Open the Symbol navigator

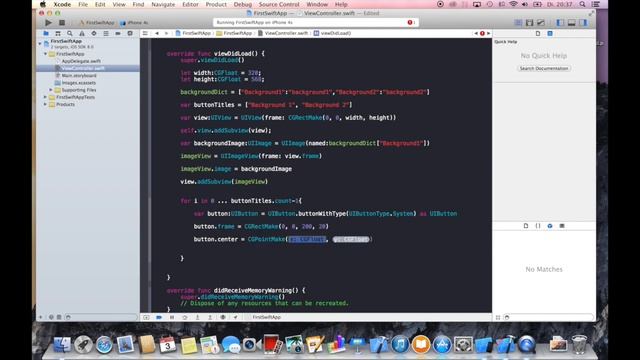(58, 33)
